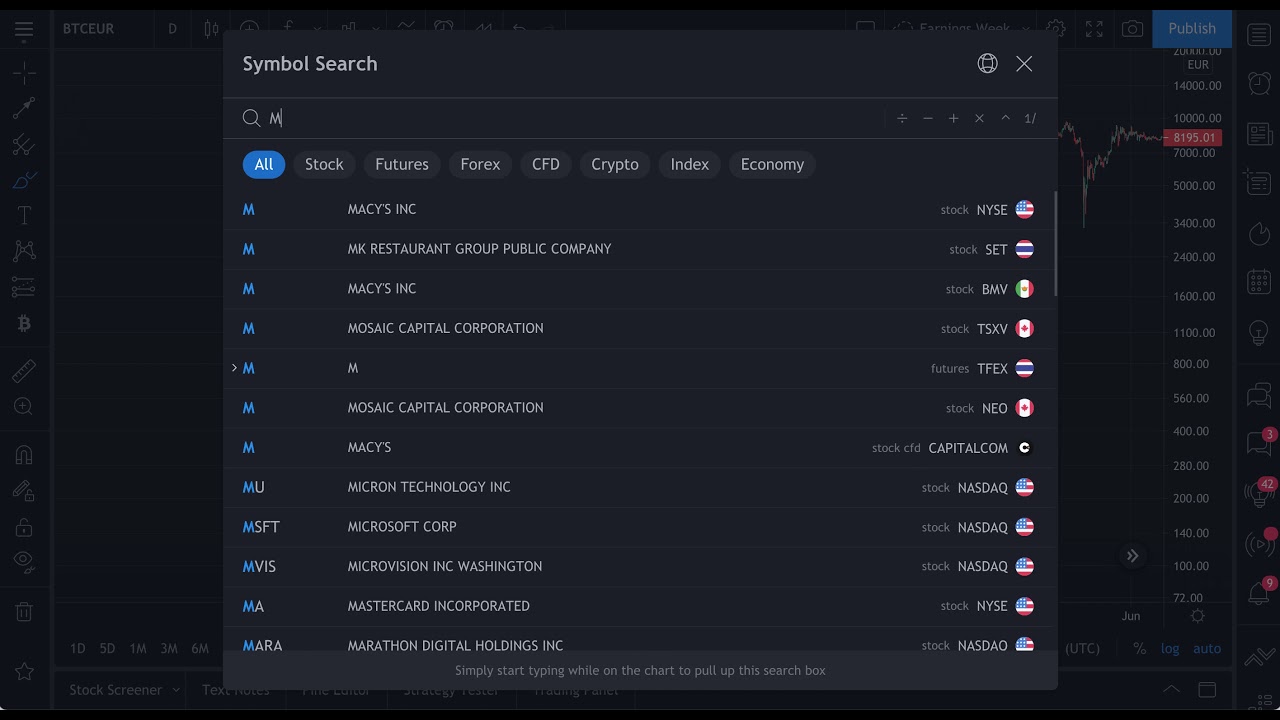Screen dimensions: 1280x720
Task: Select the Futures filter tab
Action: [x=402, y=164]
